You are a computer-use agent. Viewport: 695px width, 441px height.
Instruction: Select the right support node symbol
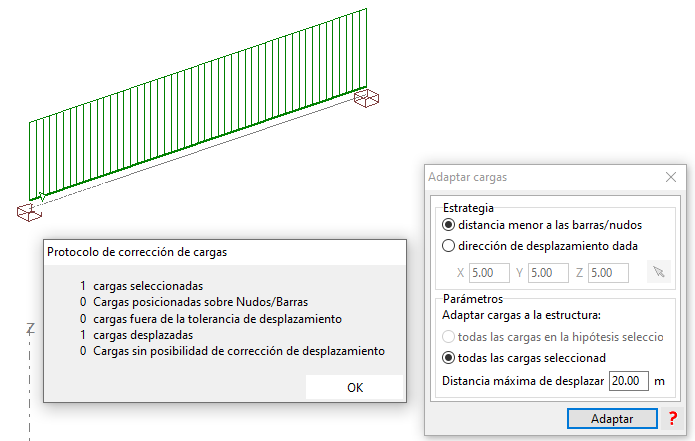[x=366, y=98]
